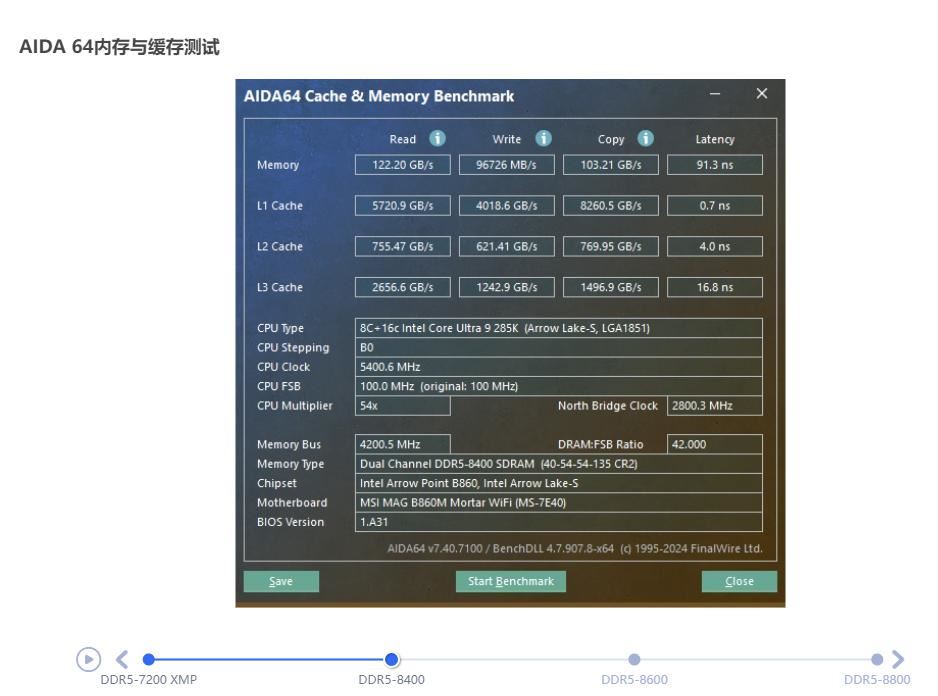Click L2 Cache copy value 769.95 GB/s

(611, 246)
